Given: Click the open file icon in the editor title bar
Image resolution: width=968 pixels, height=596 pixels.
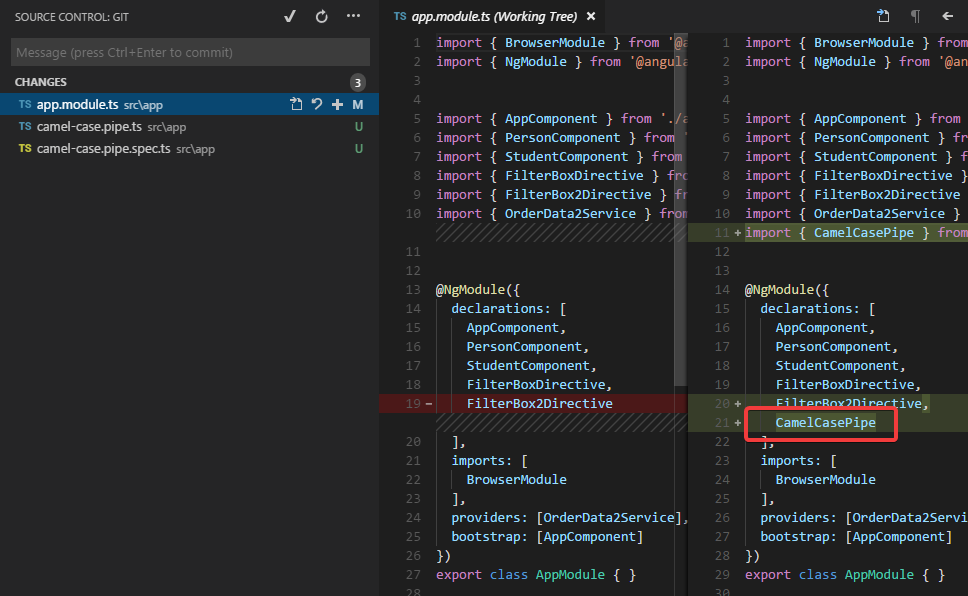Looking at the screenshot, I should 883,16.
